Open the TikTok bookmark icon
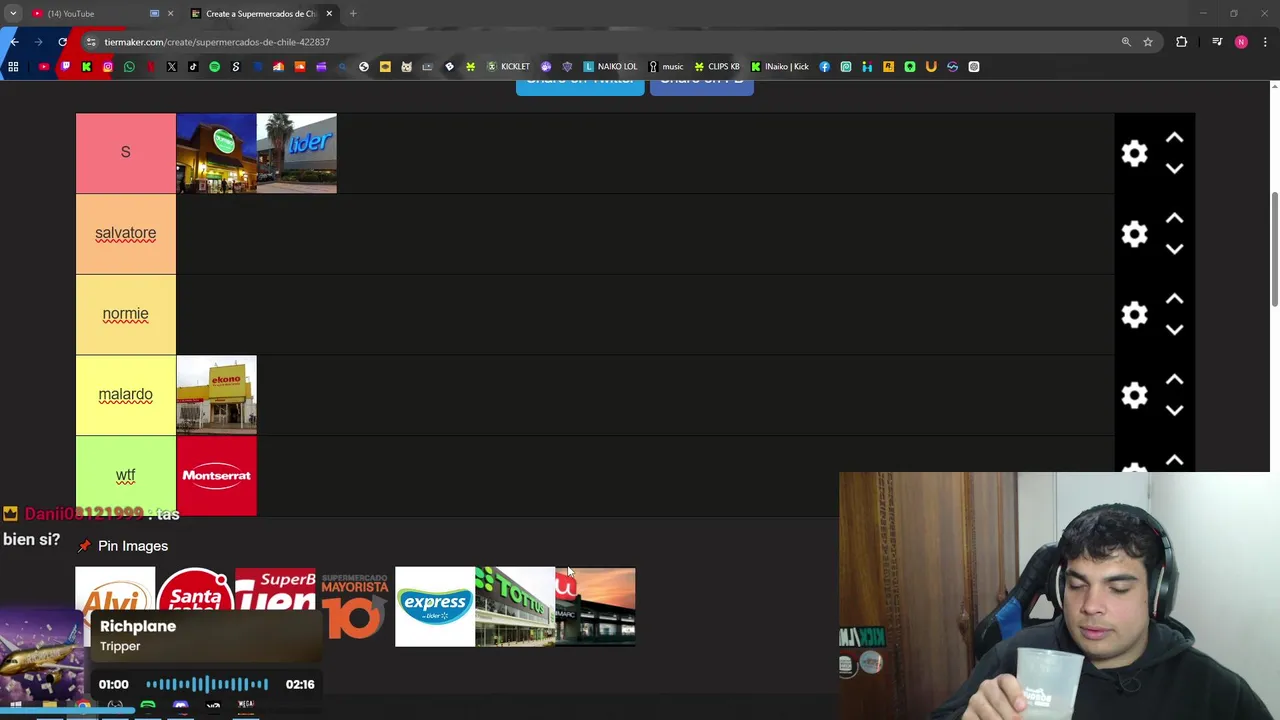 pos(193,67)
